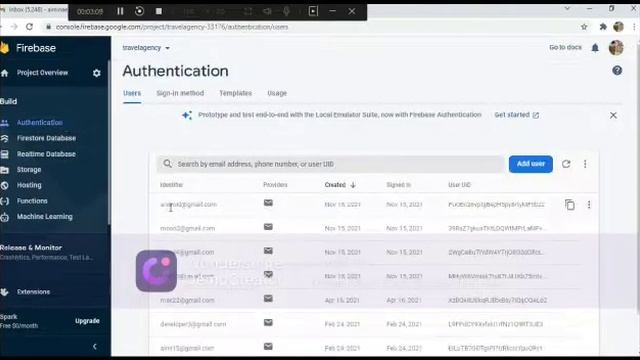Open Hosting in the sidebar
Image resolution: width=640 pixels, height=360 pixels.
point(29,185)
